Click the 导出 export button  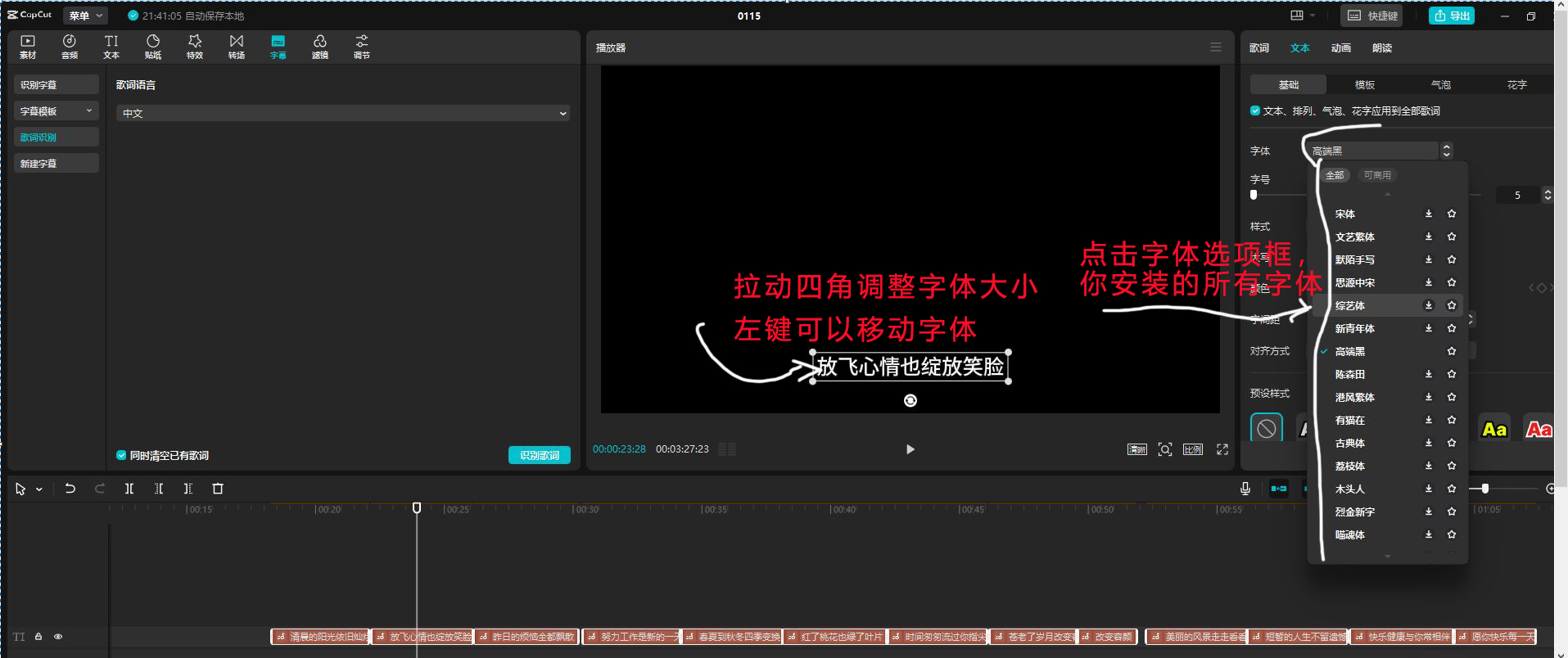pos(1452,16)
